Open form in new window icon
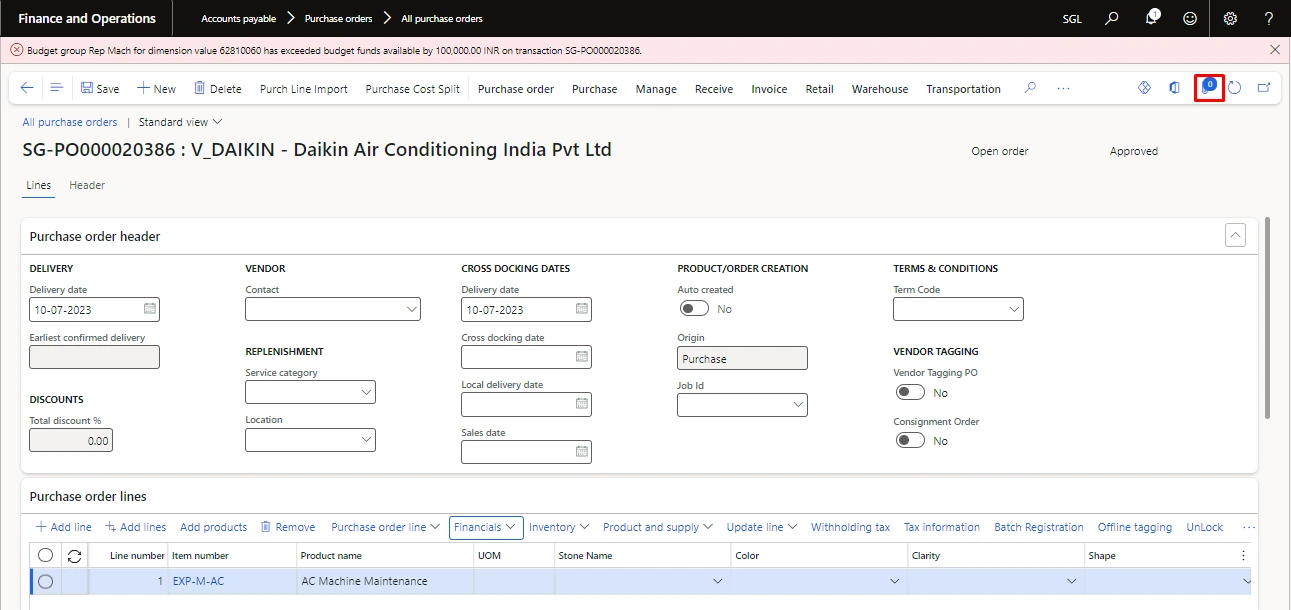This screenshot has width=1291, height=610. (x=1264, y=88)
